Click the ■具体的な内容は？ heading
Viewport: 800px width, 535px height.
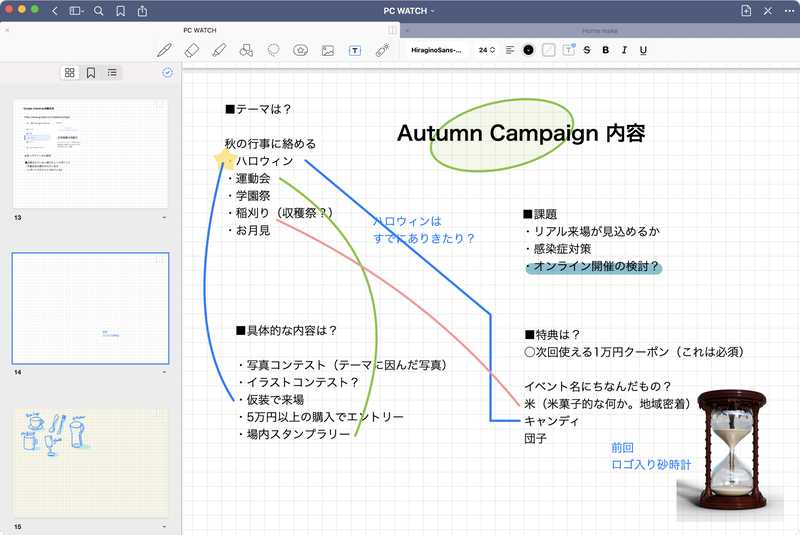286,330
